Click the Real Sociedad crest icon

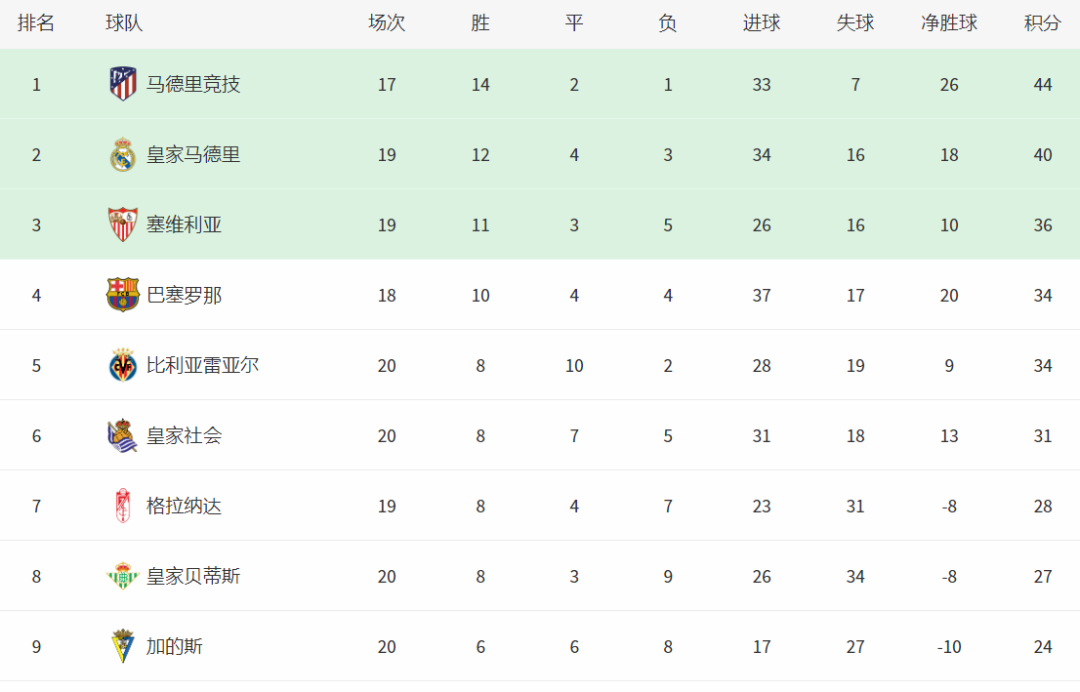123,435
